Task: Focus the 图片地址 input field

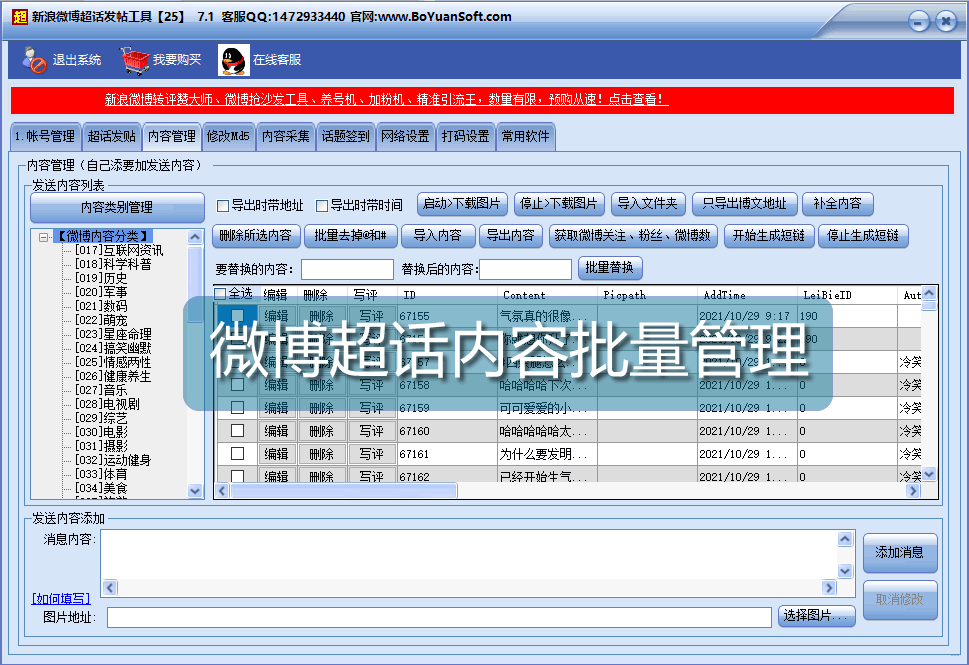Action: [x=439, y=617]
